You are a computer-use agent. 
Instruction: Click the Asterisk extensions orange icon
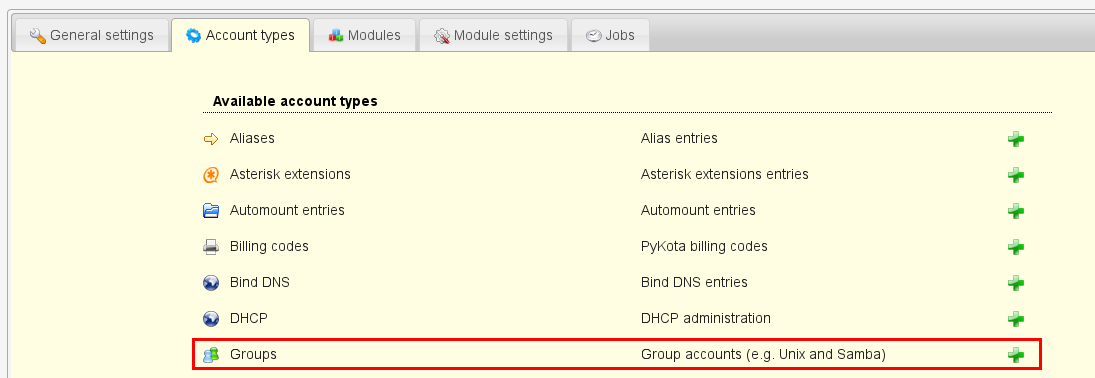pyautogui.click(x=211, y=175)
